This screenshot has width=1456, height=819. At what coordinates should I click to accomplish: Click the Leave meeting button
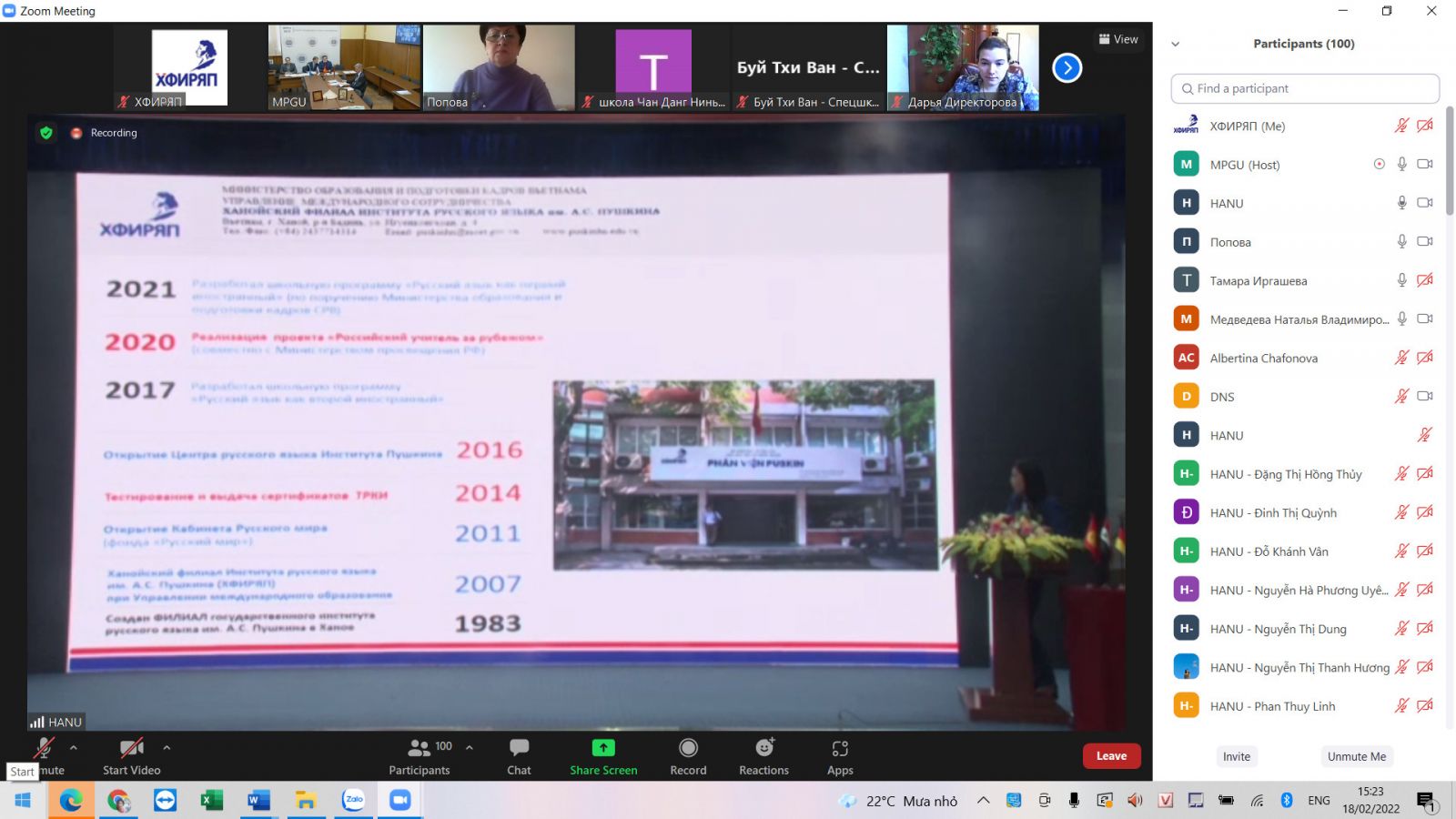coord(1111,756)
